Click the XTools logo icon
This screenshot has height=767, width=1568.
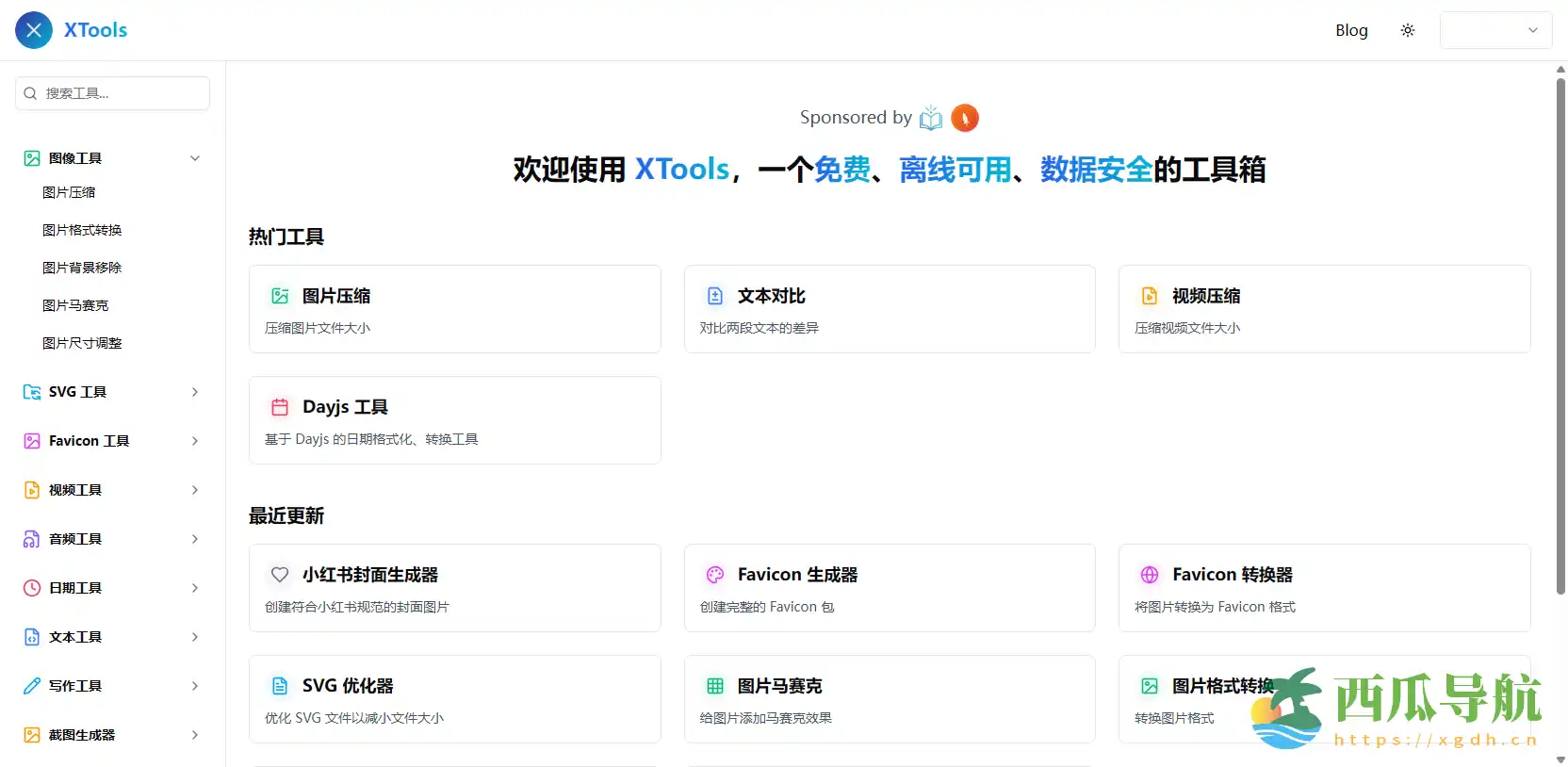pos(34,30)
